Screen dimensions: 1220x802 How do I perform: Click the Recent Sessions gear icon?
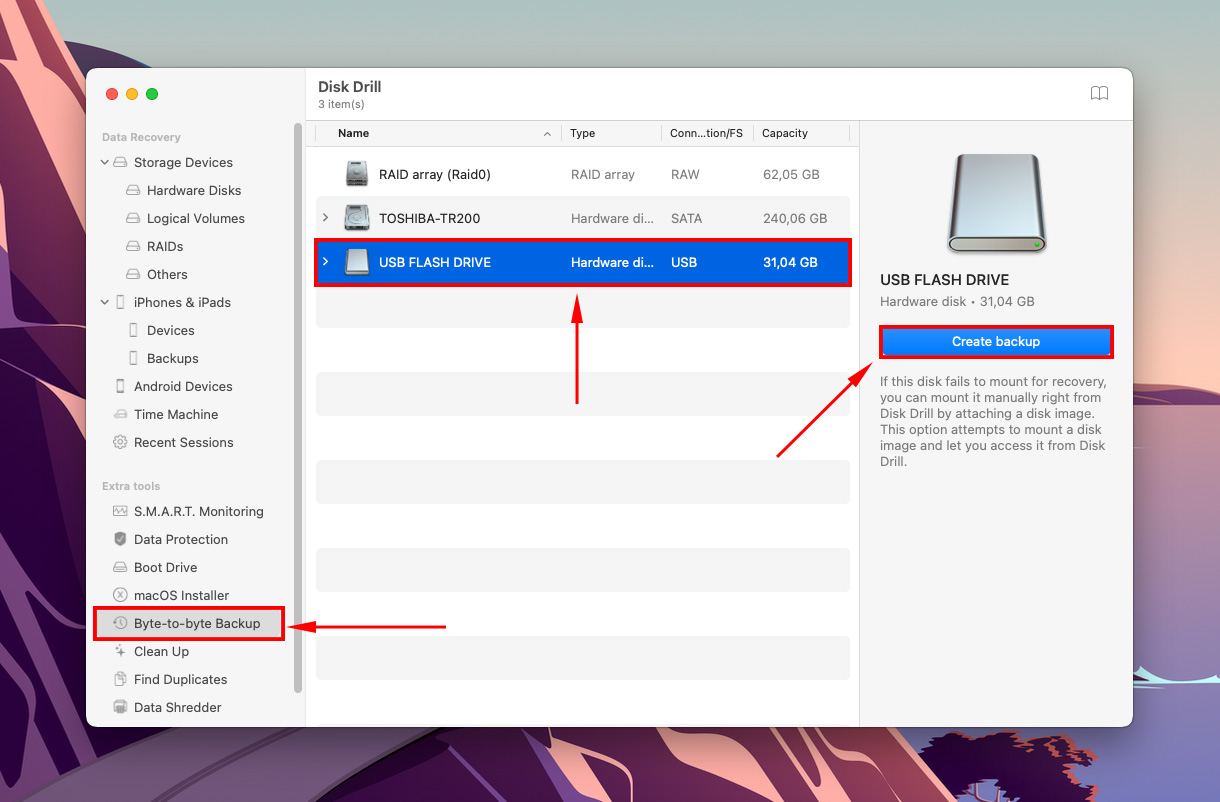click(120, 442)
